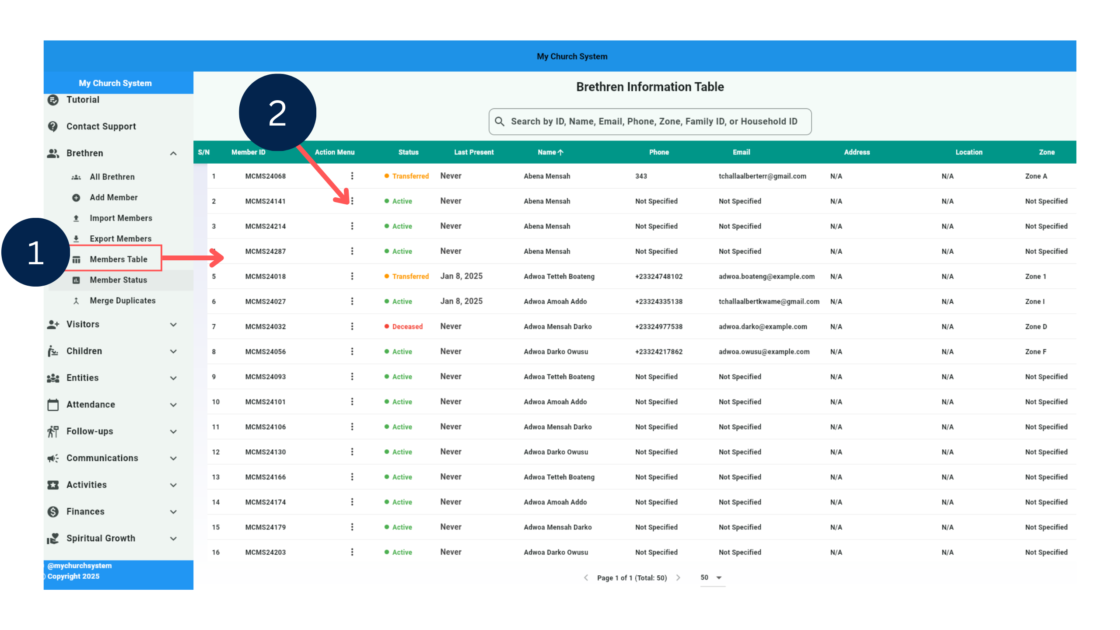Image resolution: width=1120 pixels, height=630 pixels.
Task: Collapse the Brethren sidebar section
Action: (173, 154)
